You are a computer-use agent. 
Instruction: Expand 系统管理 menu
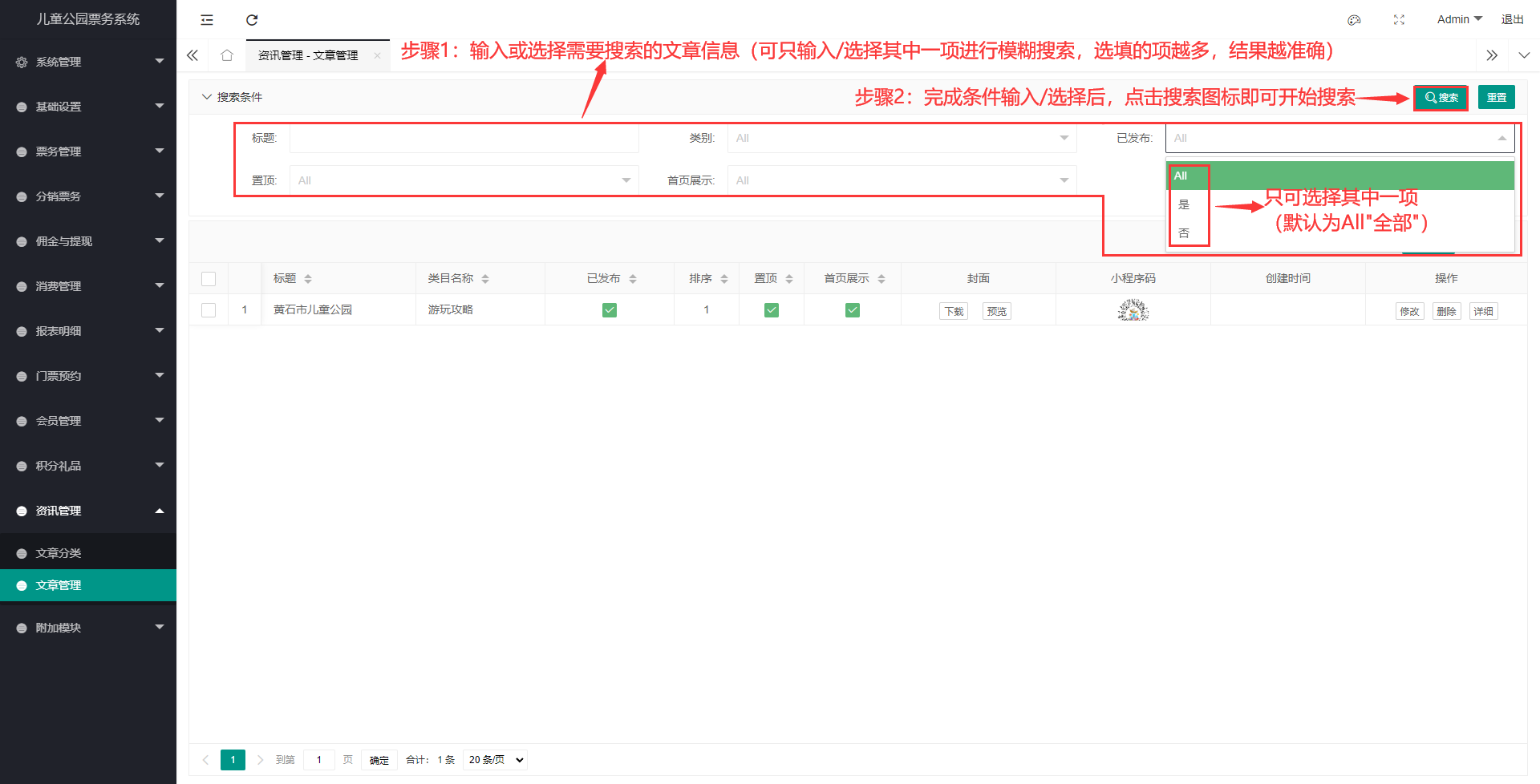[x=88, y=62]
